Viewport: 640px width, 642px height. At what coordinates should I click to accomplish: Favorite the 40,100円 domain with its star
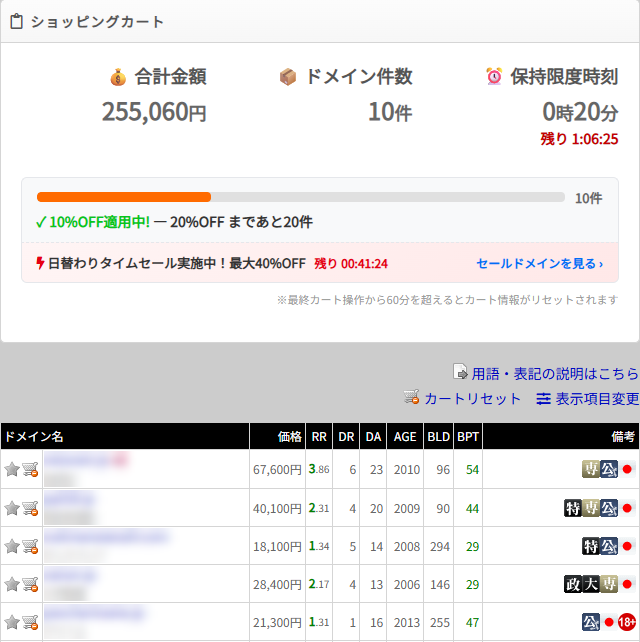click(12, 508)
